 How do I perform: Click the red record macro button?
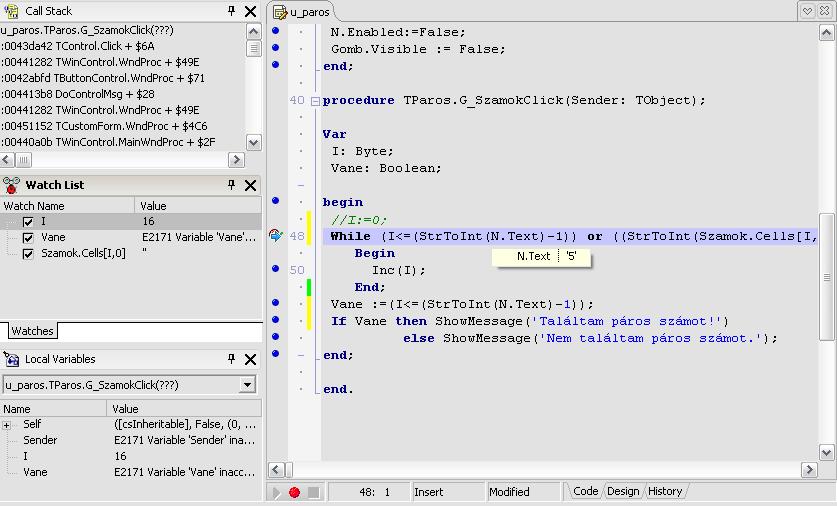[x=294, y=492]
